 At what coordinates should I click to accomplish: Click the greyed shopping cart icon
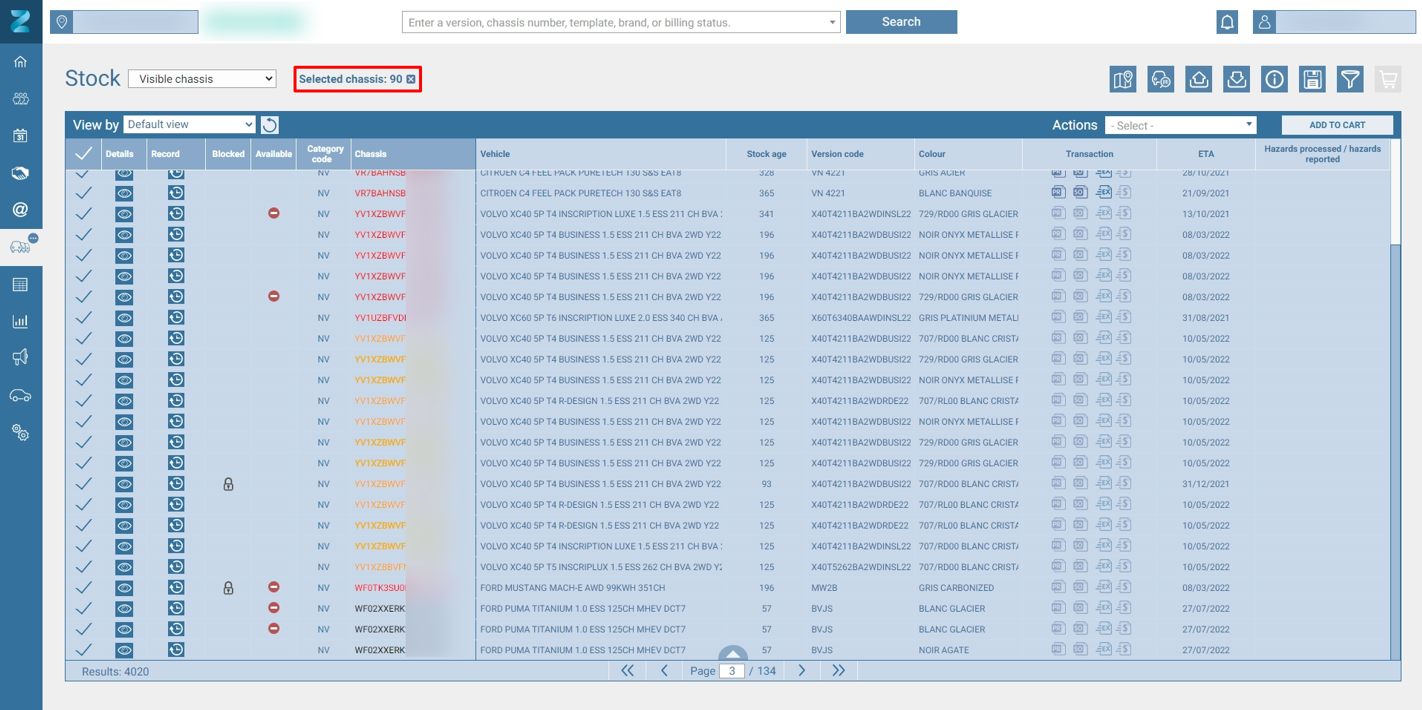pyautogui.click(x=1388, y=79)
